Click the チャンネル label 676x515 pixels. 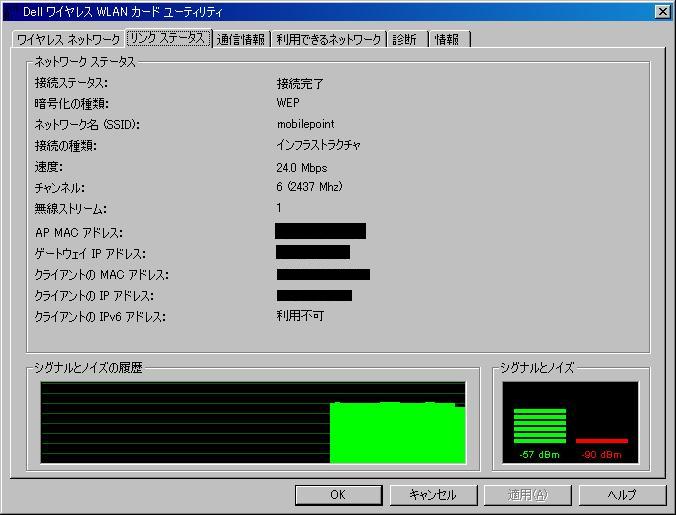[x=59, y=188]
